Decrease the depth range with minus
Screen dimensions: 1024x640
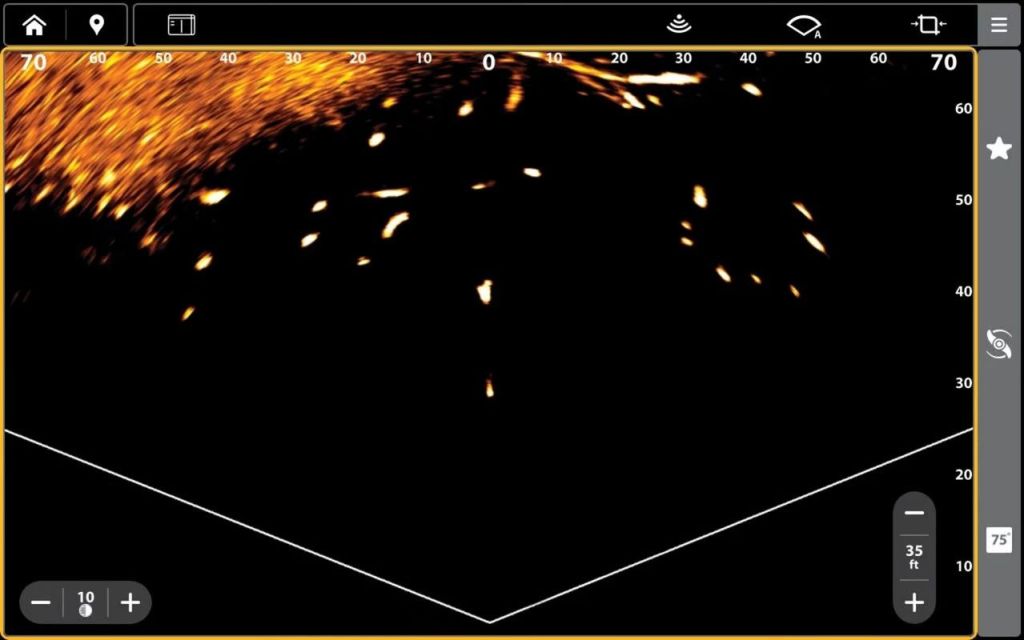tap(914, 513)
